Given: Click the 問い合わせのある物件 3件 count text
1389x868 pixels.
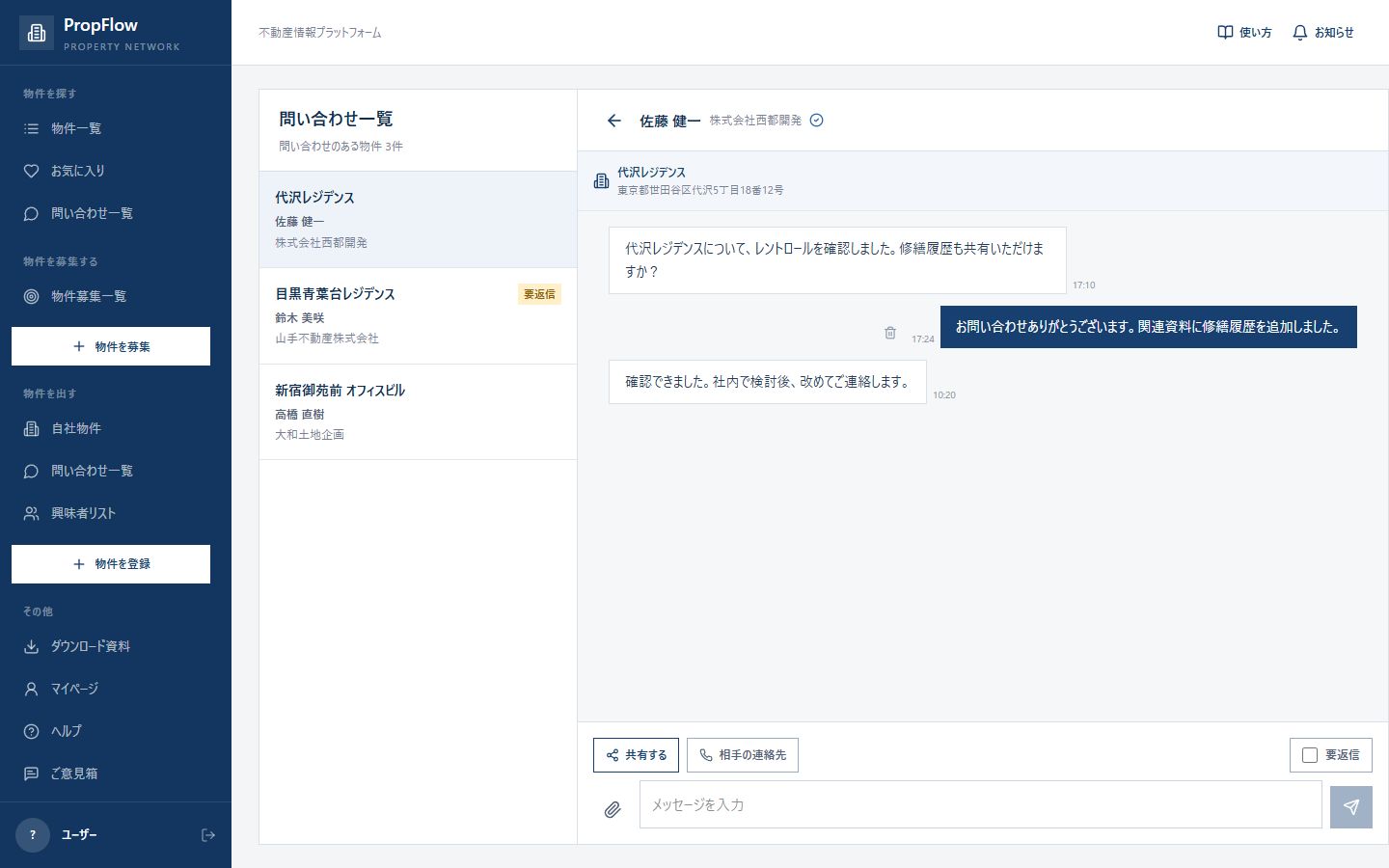Looking at the screenshot, I should 341,147.
